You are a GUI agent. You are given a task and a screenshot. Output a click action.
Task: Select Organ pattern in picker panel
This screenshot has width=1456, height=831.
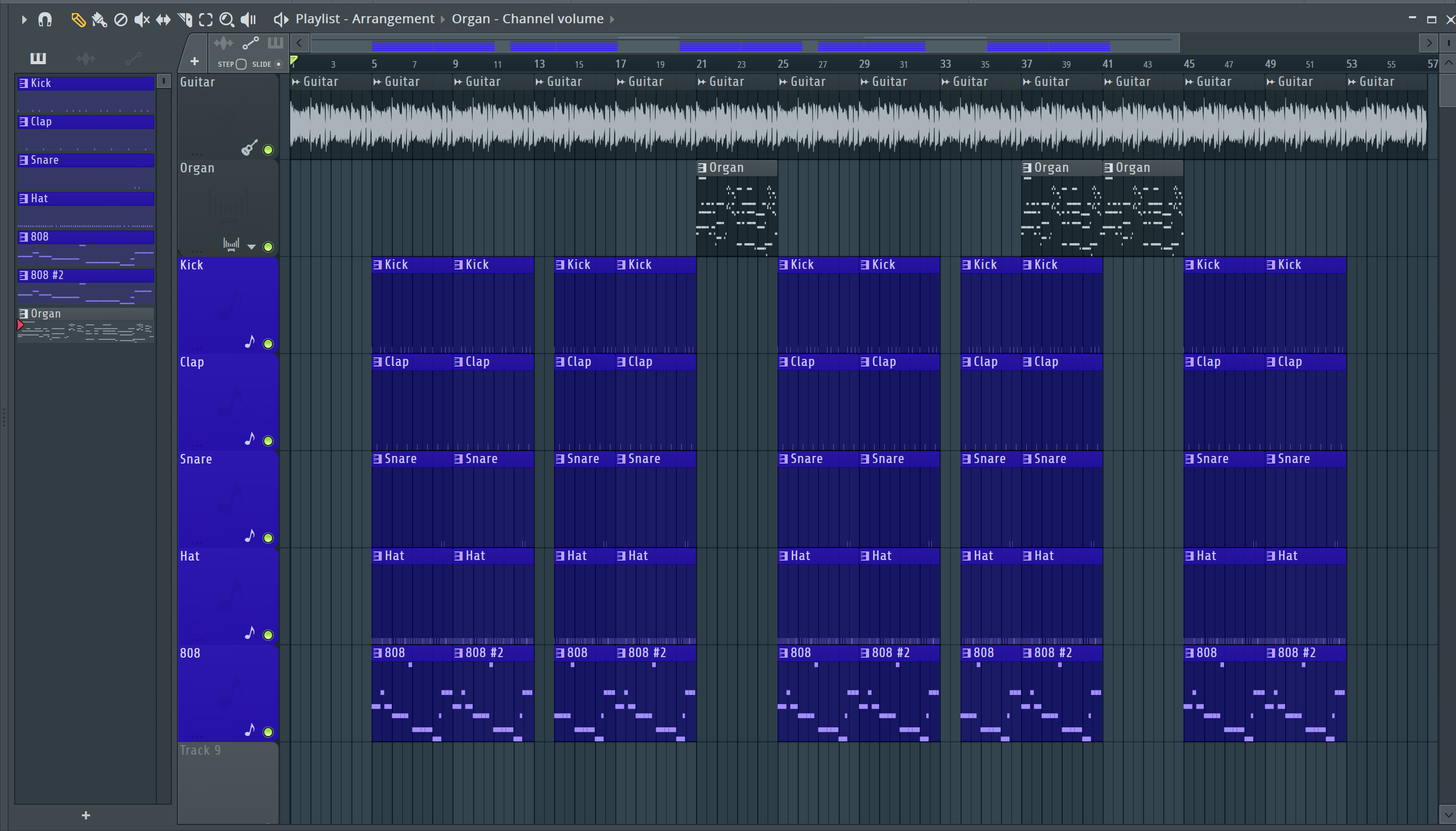click(x=85, y=325)
